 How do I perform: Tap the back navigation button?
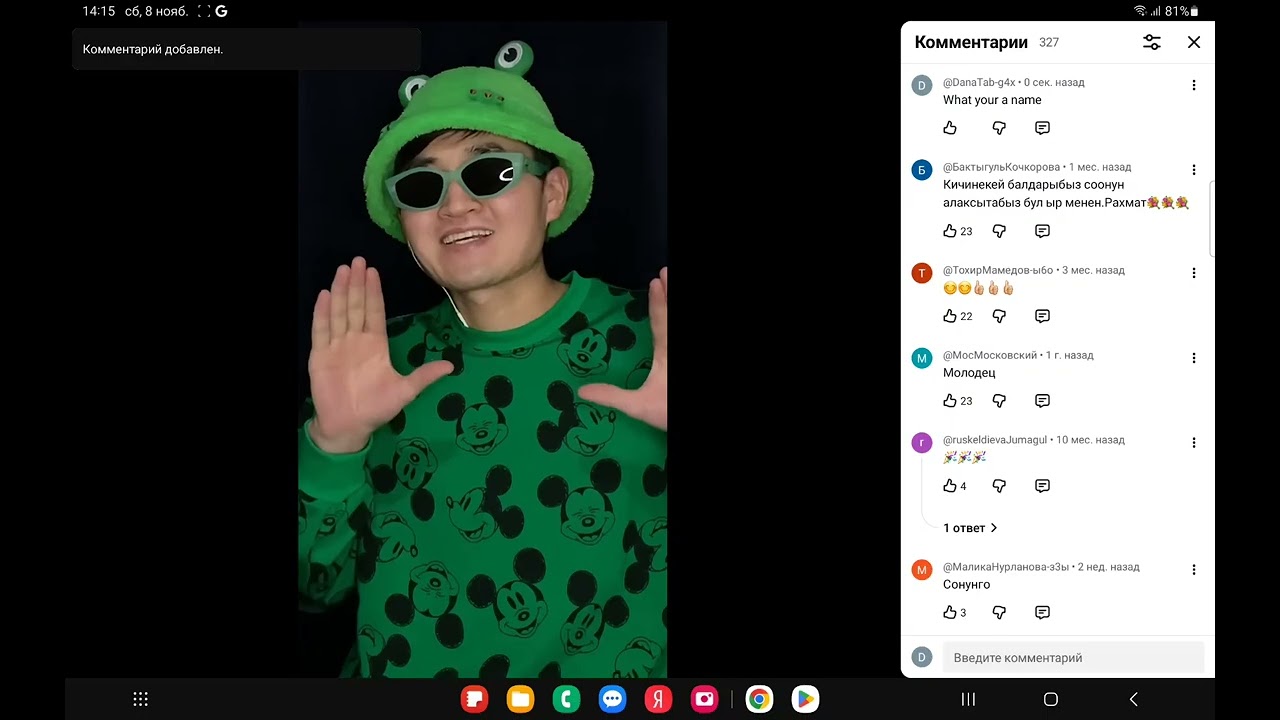pos(1133,700)
